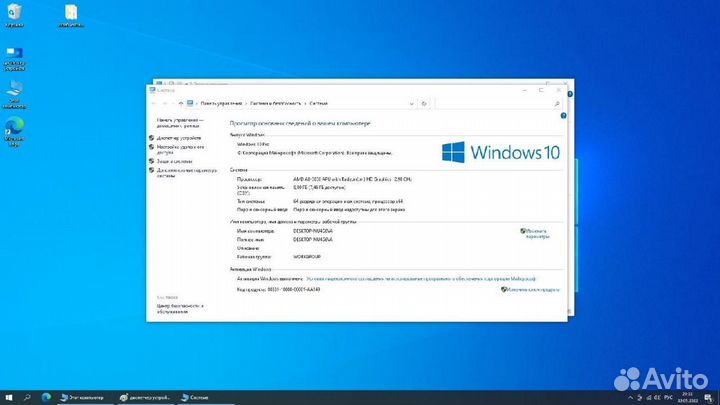
Task: Switch to Этот компьютер taskbar window
Action: (x=85, y=398)
